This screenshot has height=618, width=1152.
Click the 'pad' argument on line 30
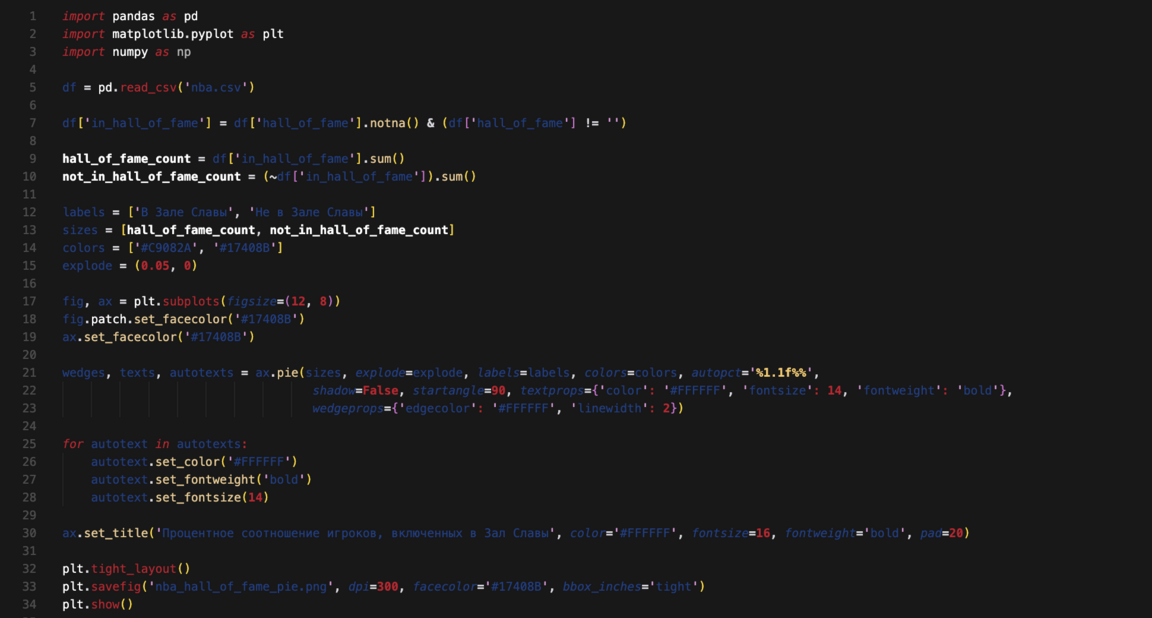pos(931,533)
